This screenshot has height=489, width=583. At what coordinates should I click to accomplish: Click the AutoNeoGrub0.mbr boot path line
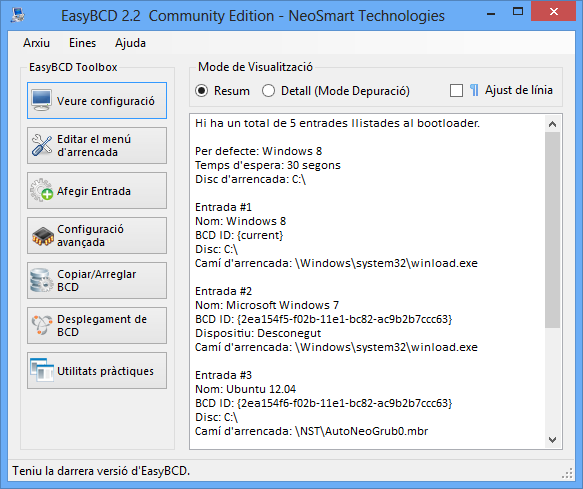click(312, 431)
